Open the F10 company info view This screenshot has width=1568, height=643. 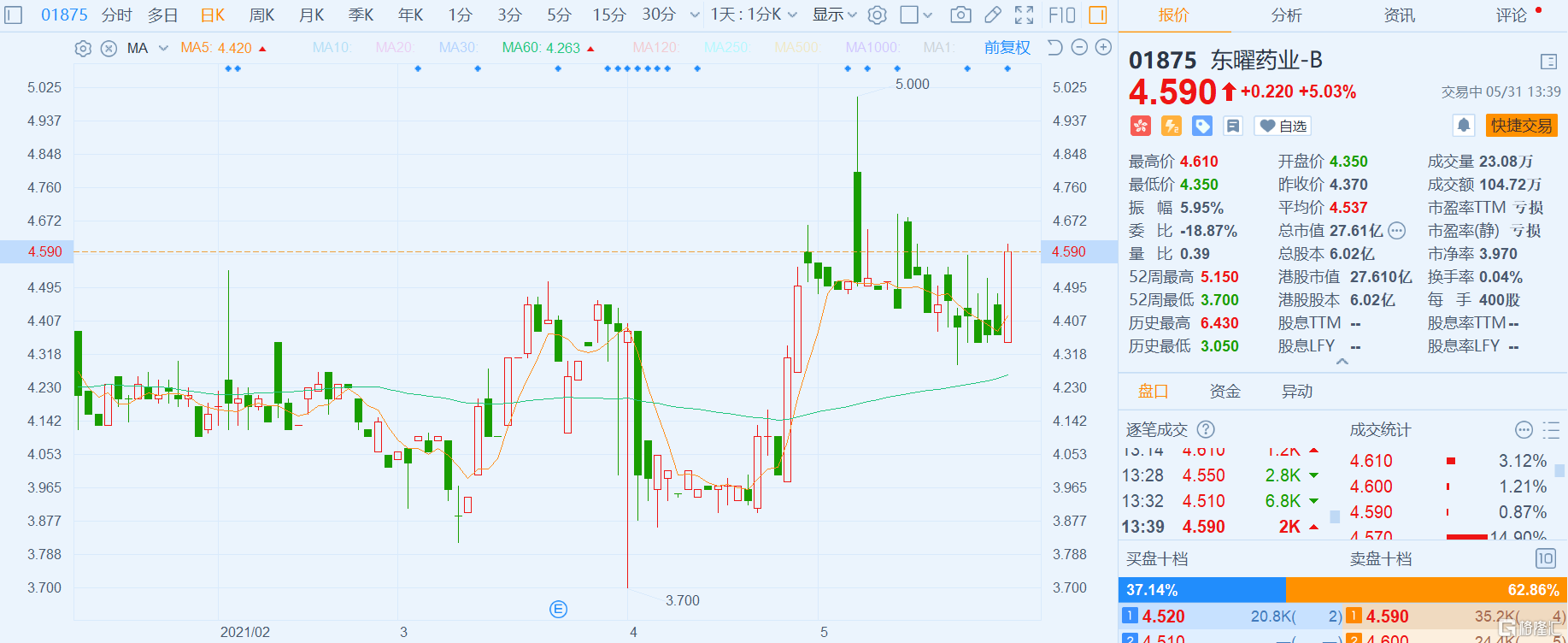pos(1061,15)
